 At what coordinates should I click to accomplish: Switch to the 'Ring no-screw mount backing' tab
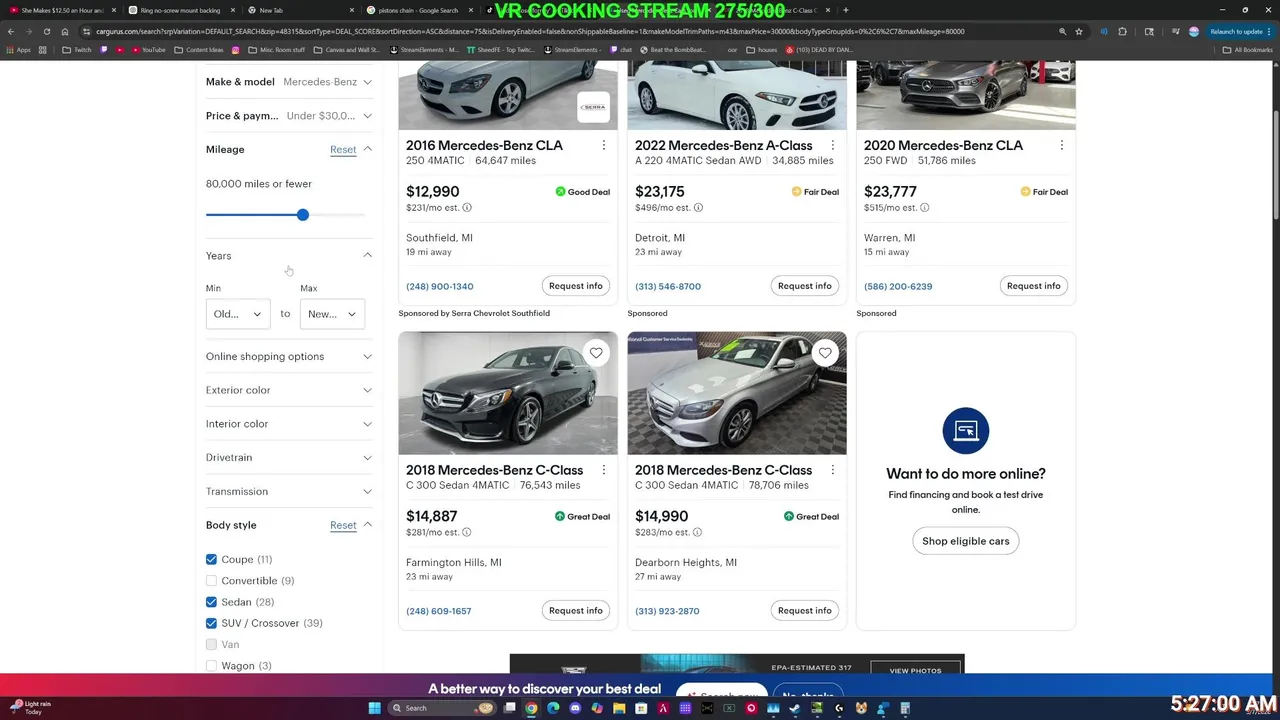(x=180, y=10)
